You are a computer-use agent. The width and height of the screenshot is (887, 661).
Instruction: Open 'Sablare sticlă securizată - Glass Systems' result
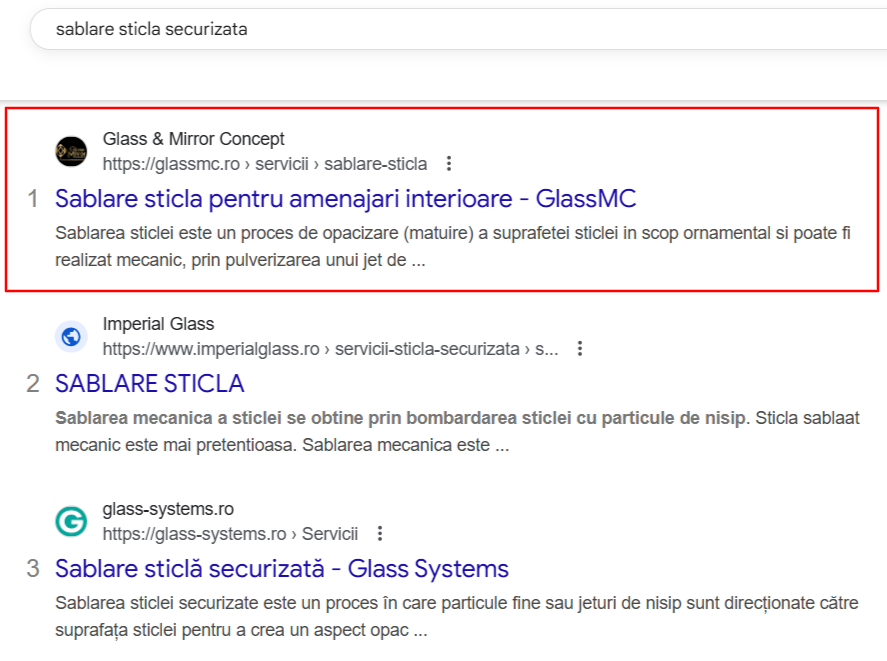click(282, 569)
